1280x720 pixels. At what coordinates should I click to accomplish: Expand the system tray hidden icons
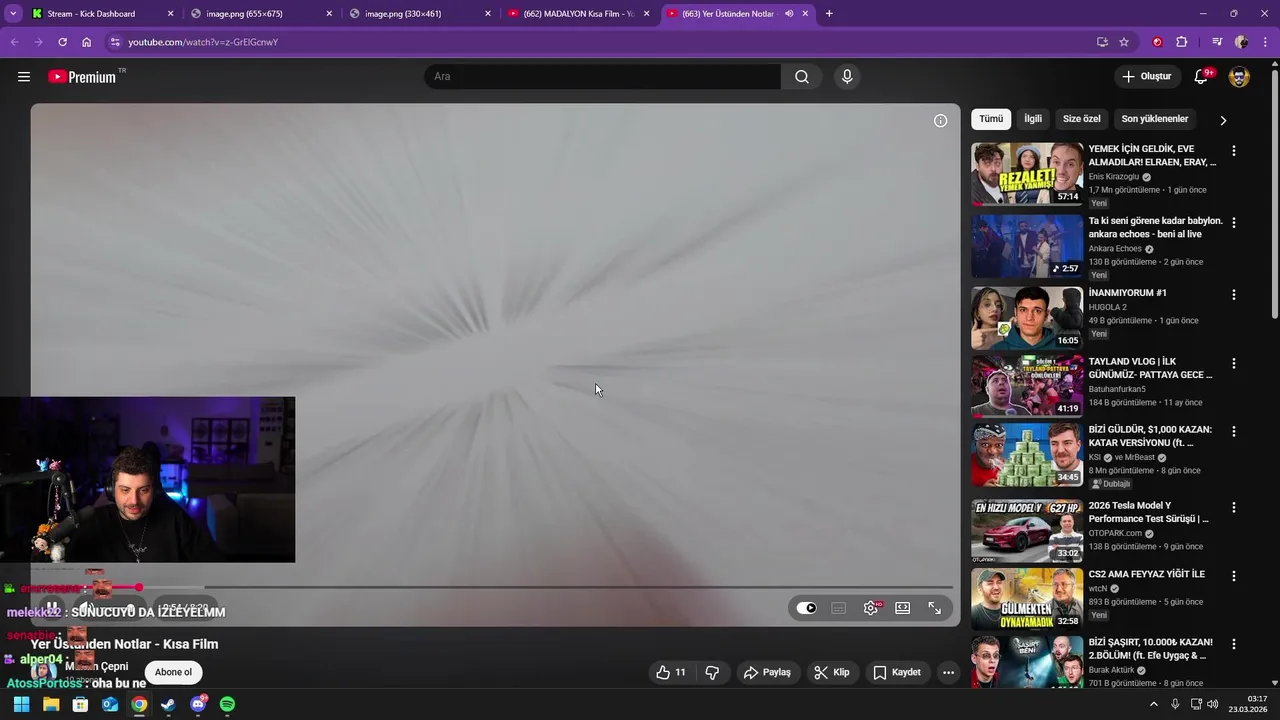(x=1153, y=704)
